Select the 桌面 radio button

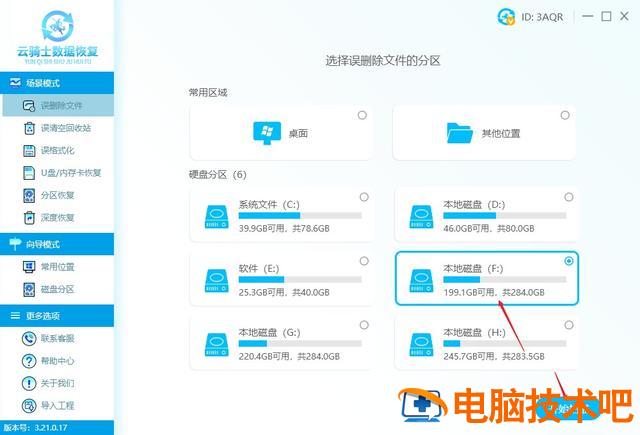point(362,115)
